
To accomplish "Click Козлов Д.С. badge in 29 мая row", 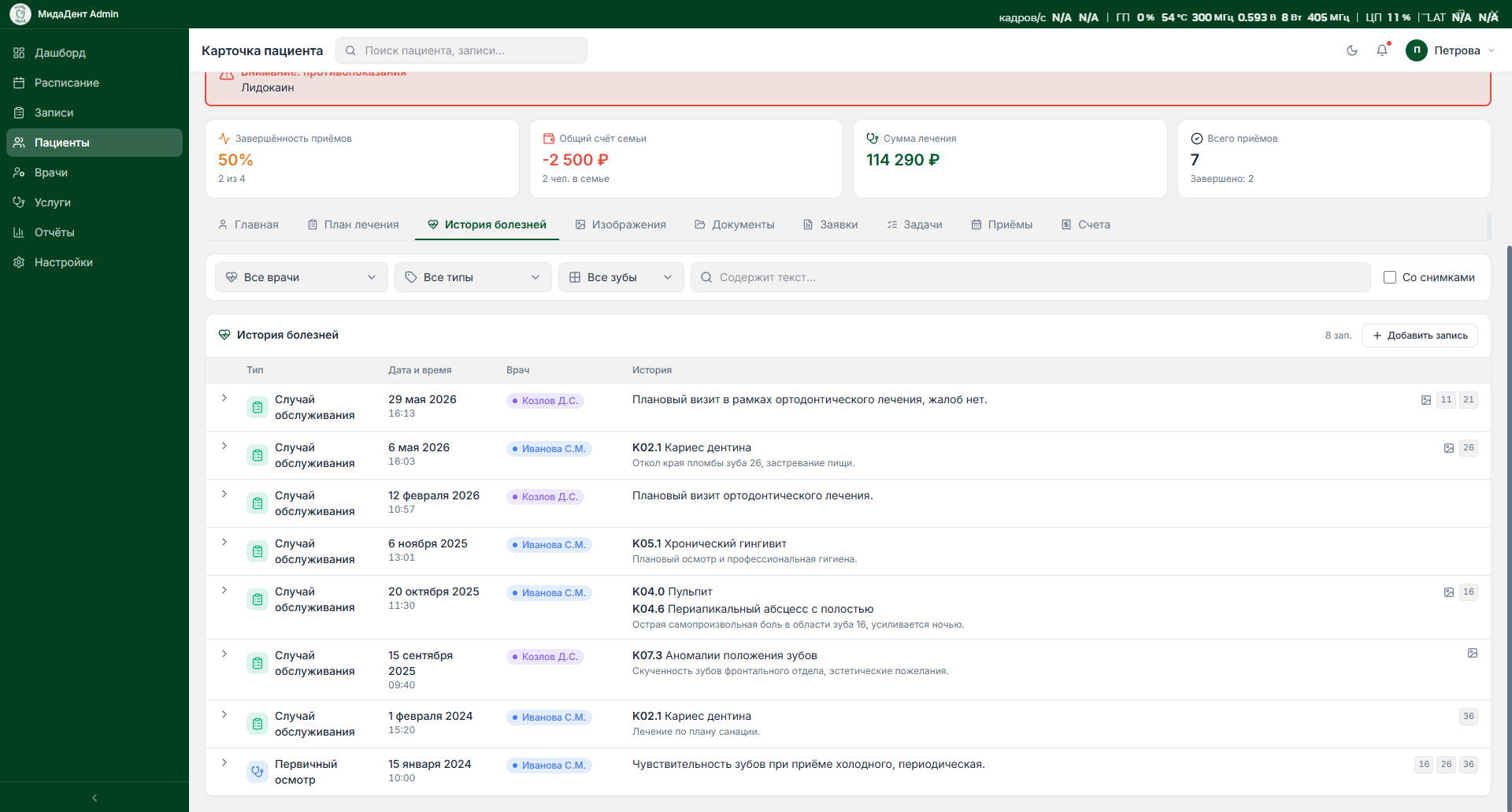I will [x=545, y=401].
